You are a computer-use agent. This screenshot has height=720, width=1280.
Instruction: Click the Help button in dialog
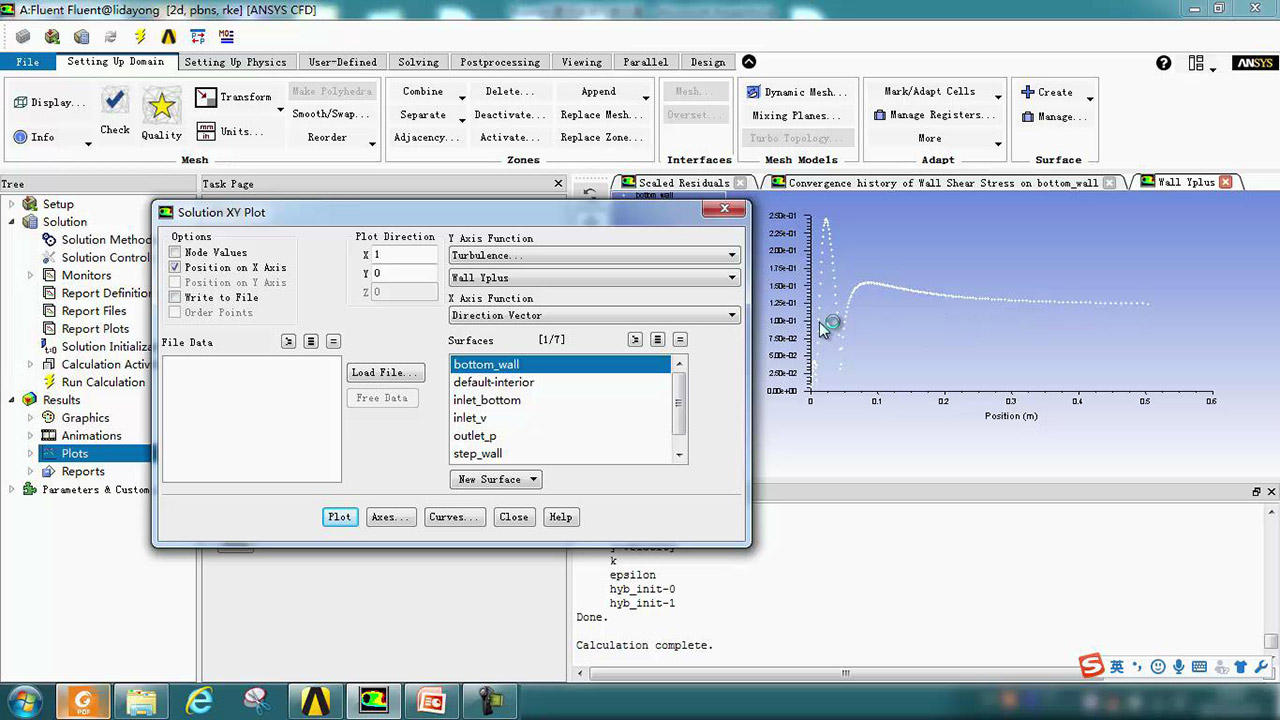tap(561, 517)
